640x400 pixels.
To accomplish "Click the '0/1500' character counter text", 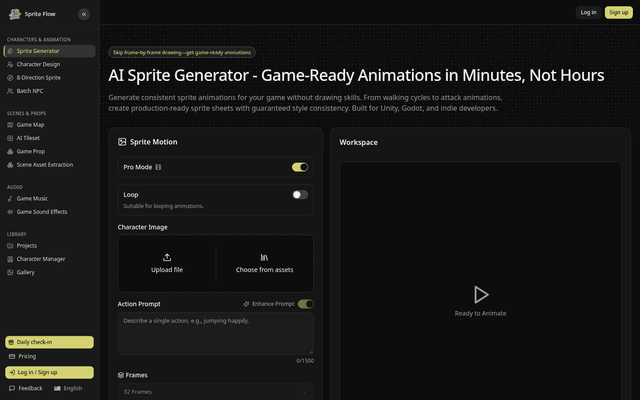I will (x=305, y=361).
